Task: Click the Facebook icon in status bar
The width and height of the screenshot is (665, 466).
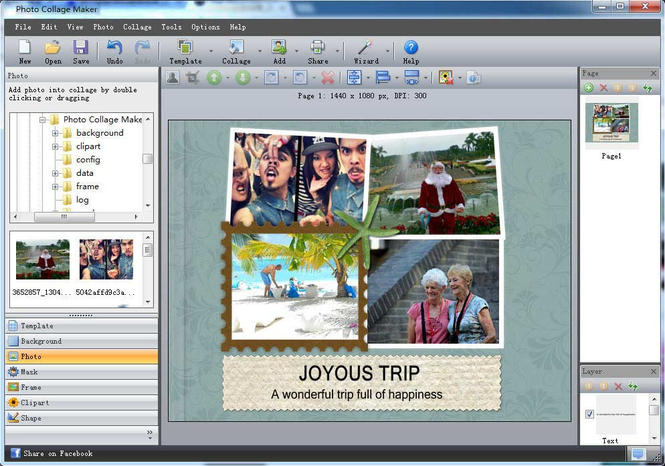Action: pos(16,453)
